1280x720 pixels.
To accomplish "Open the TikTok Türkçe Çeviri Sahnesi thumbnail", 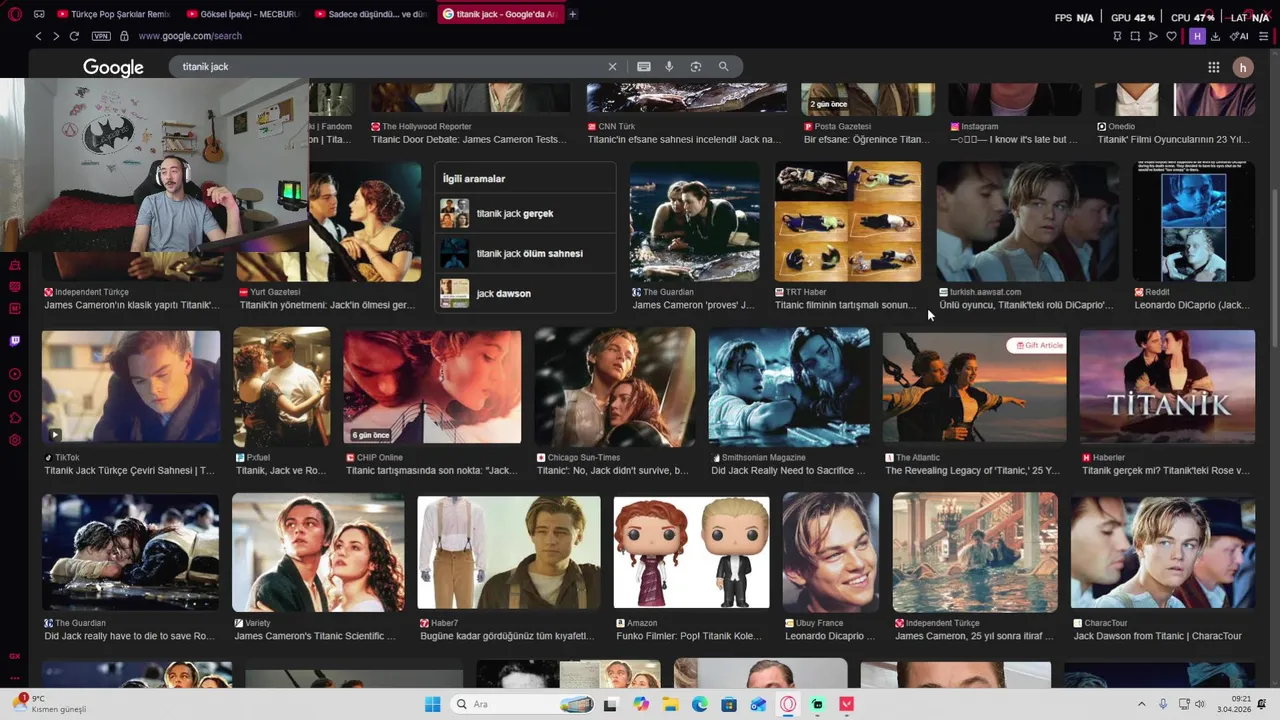I will click(x=131, y=386).
